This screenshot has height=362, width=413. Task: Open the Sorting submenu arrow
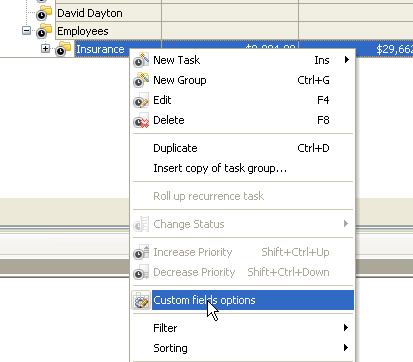click(x=346, y=348)
